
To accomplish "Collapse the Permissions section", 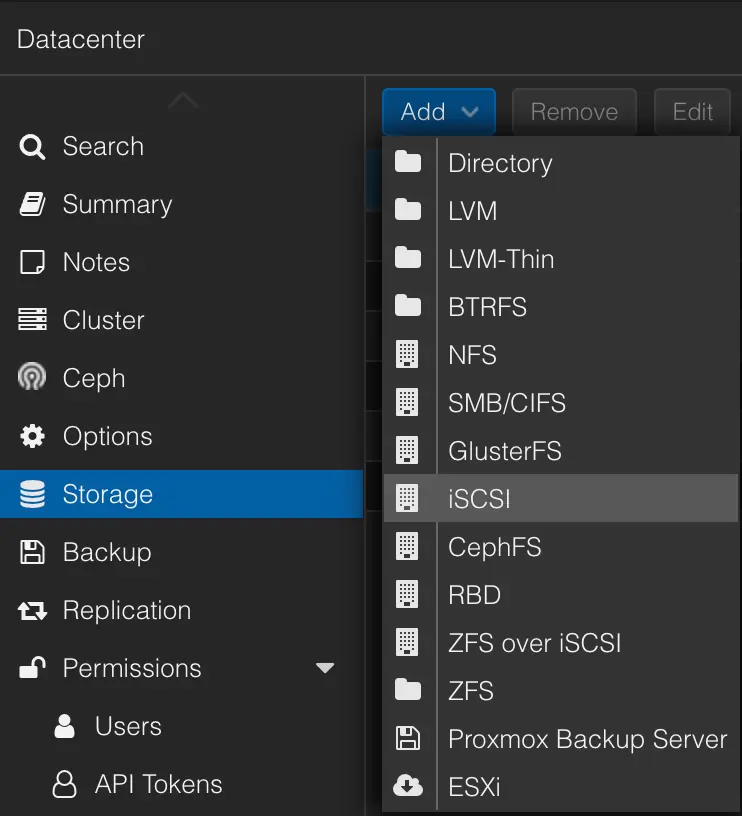I will point(324,668).
